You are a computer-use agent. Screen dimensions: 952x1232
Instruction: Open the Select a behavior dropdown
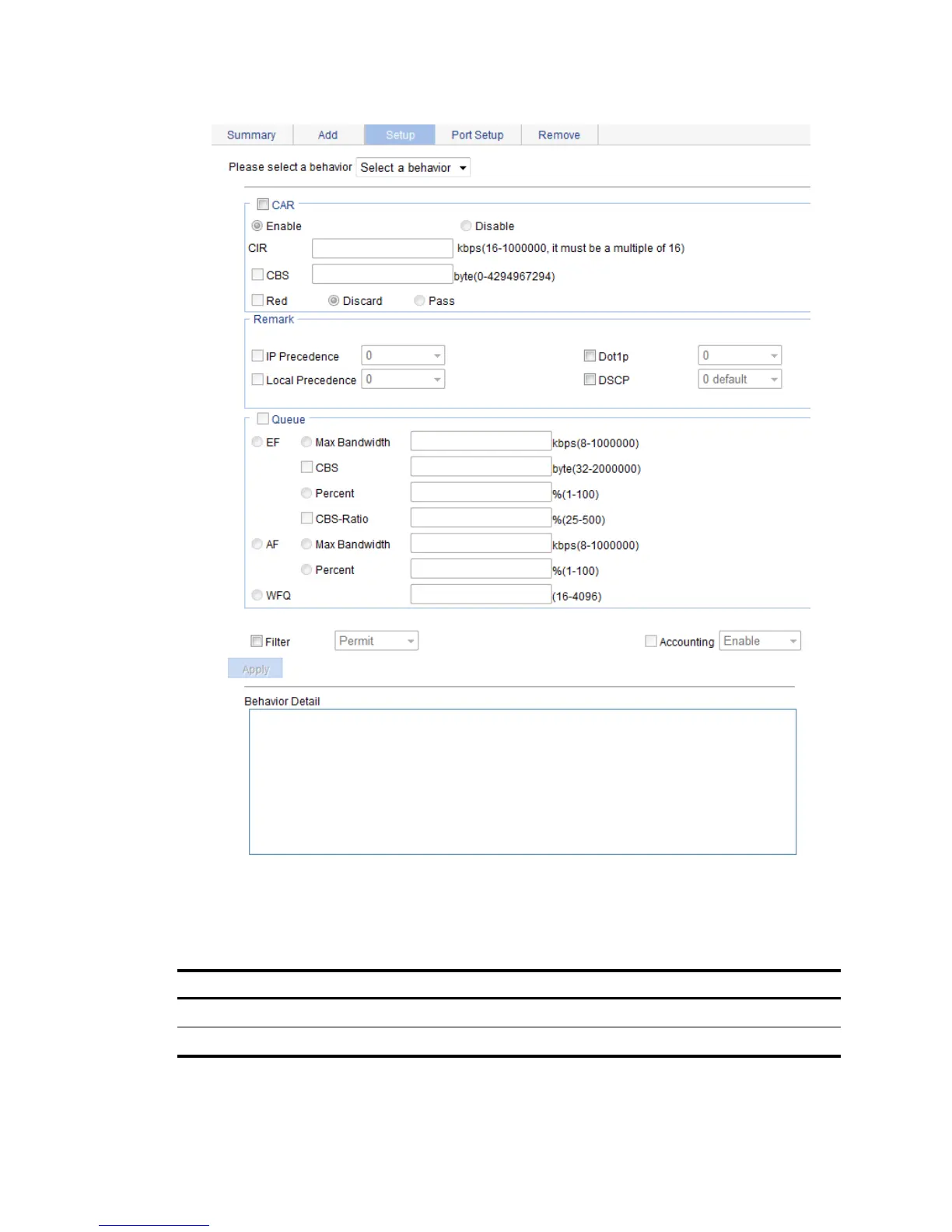[x=413, y=167]
